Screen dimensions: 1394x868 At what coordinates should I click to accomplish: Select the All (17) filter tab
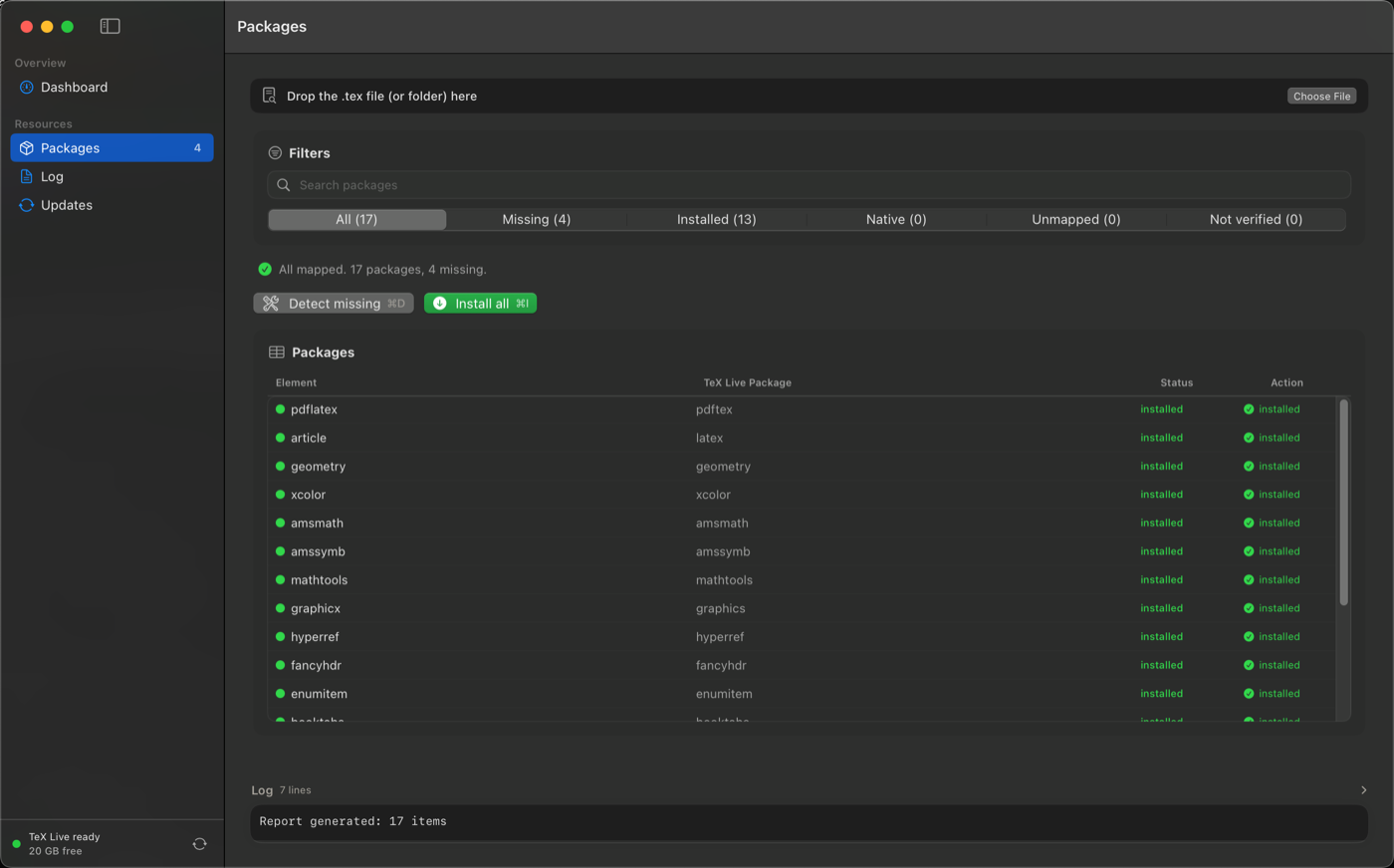pyautogui.click(x=356, y=219)
